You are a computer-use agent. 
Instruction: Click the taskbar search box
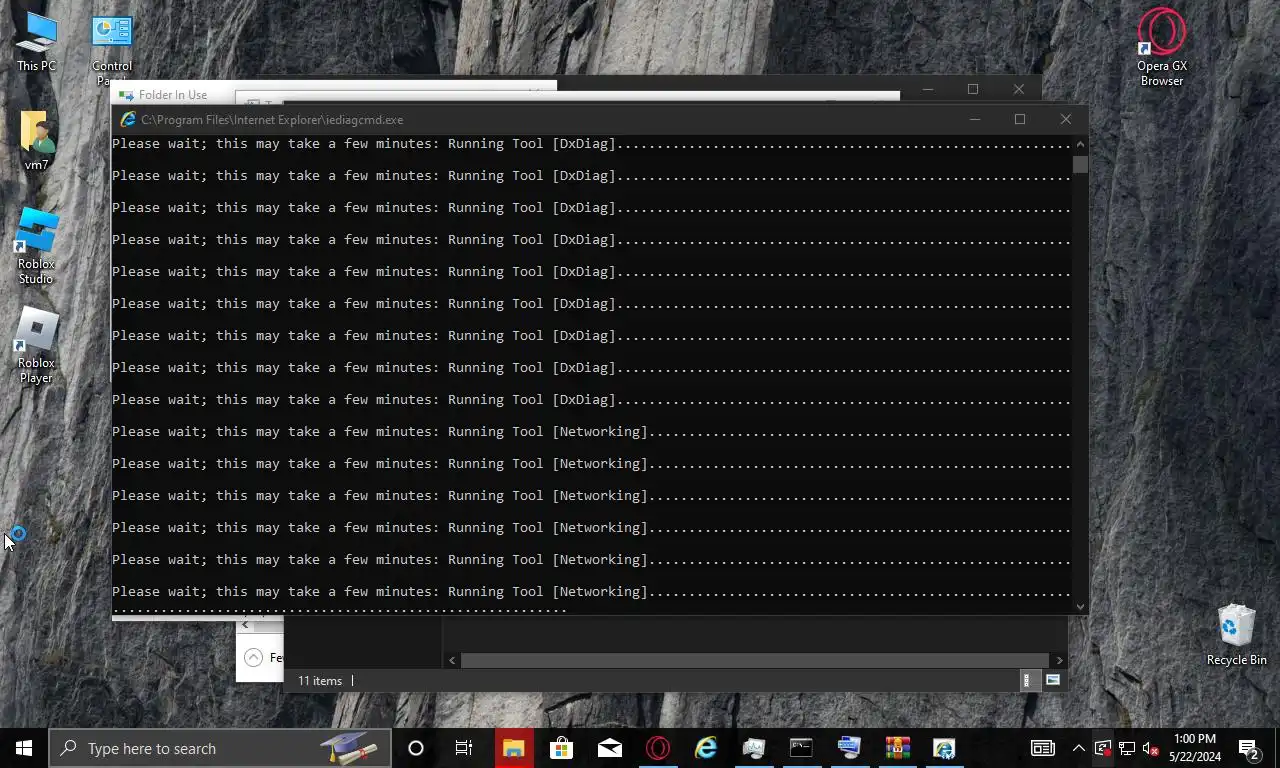click(x=220, y=748)
